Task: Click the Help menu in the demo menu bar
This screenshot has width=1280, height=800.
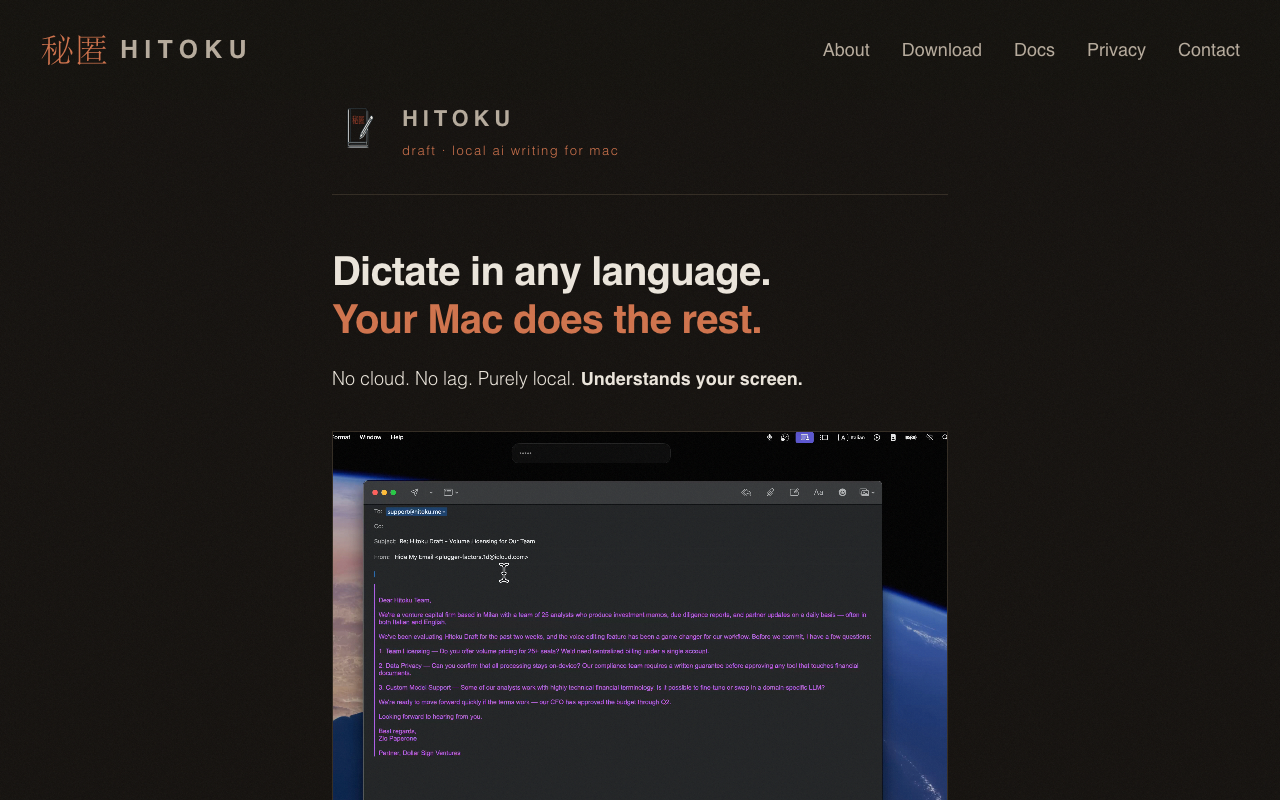Action: coord(397,437)
